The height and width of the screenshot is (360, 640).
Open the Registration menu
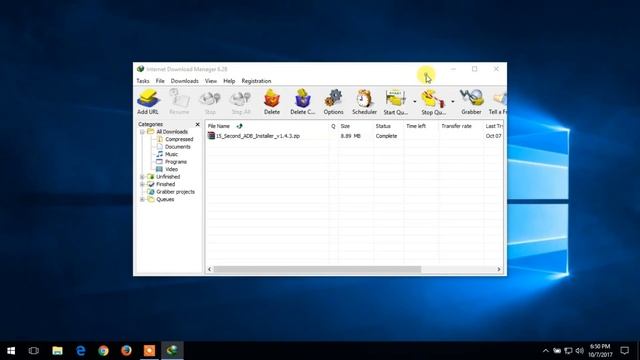tap(256, 81)
